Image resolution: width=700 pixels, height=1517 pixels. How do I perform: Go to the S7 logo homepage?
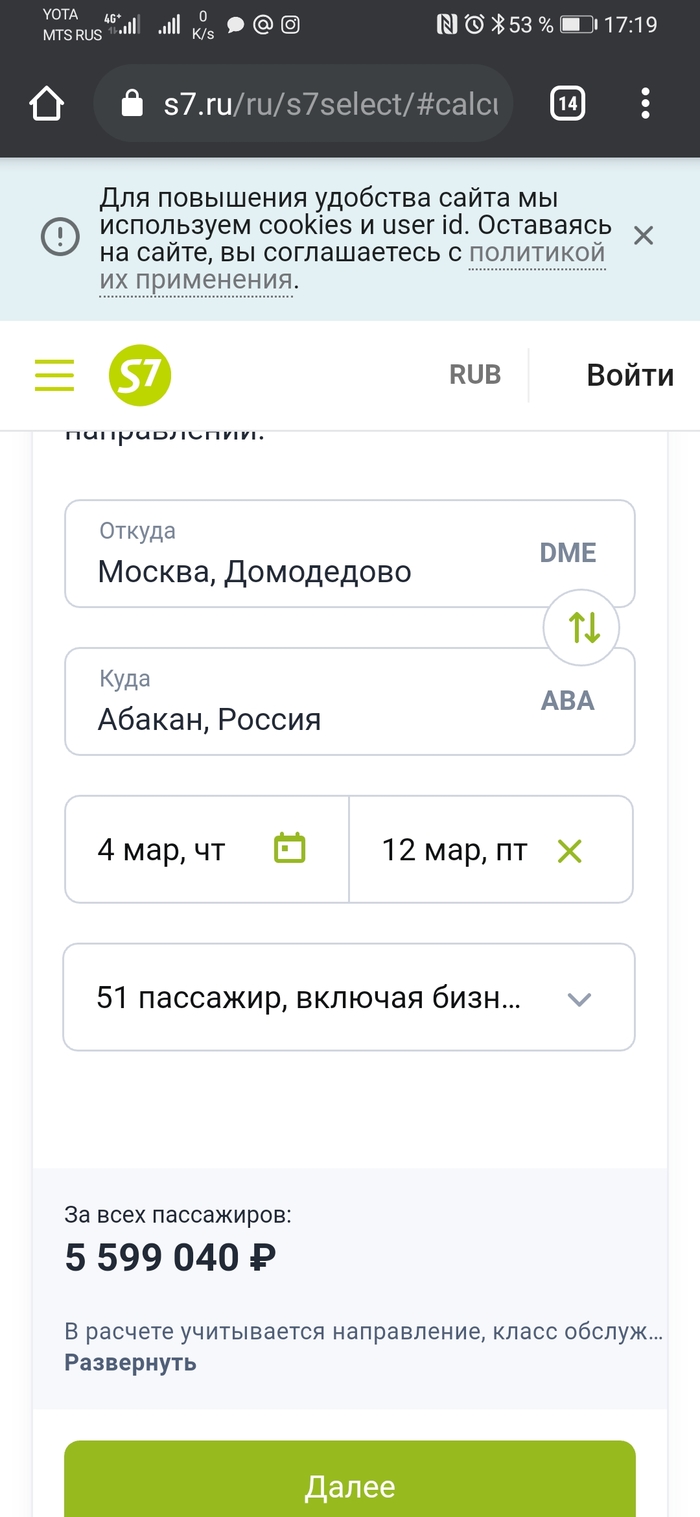click(x=140, y=375)
